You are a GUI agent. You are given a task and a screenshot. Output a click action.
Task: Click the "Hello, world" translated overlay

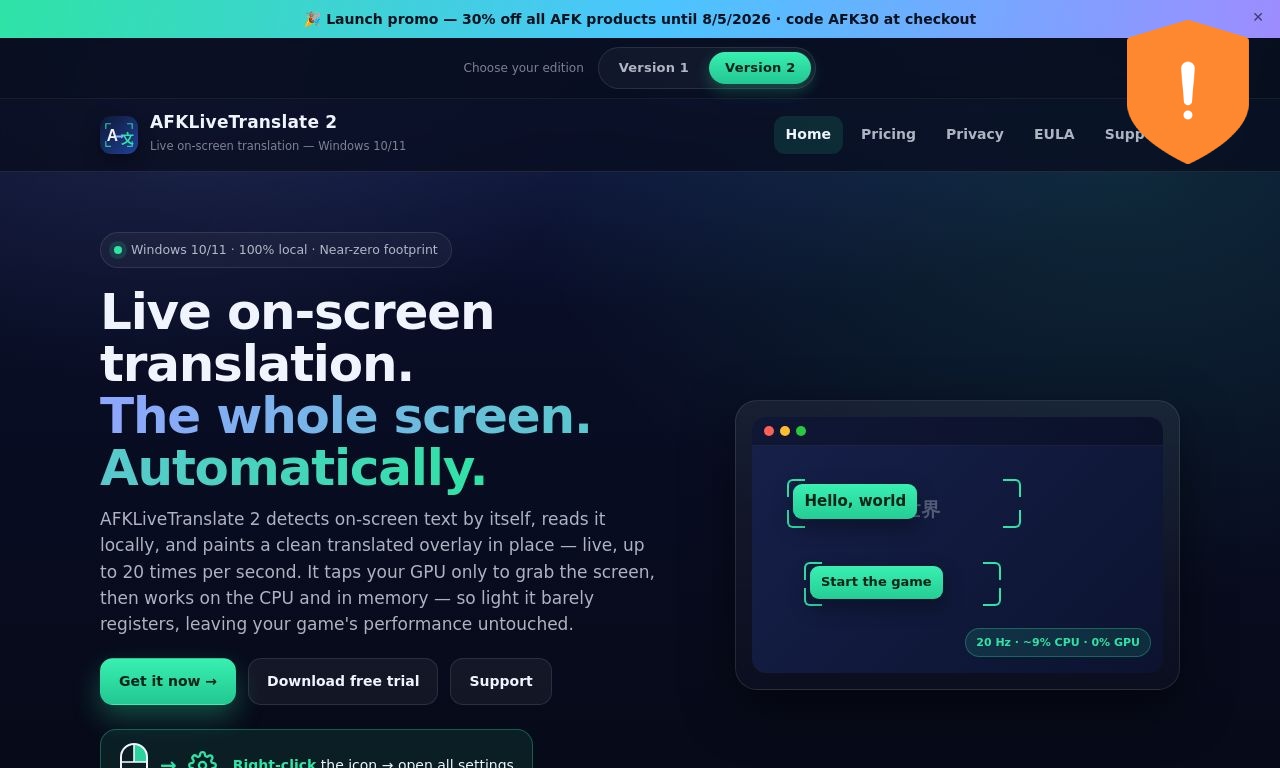click(x=855, y=501)
